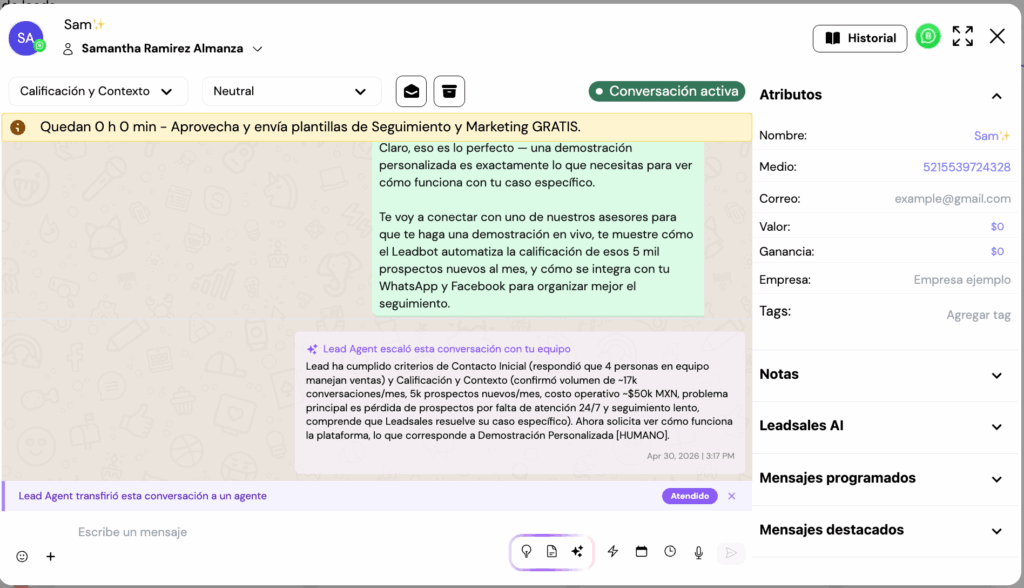
Task: Click the SA contact avatar
Action: 26,38
